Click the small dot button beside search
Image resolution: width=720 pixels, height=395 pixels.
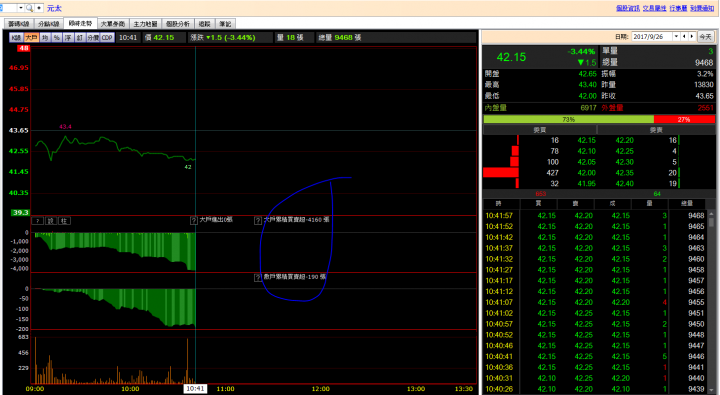click(39, 8)
